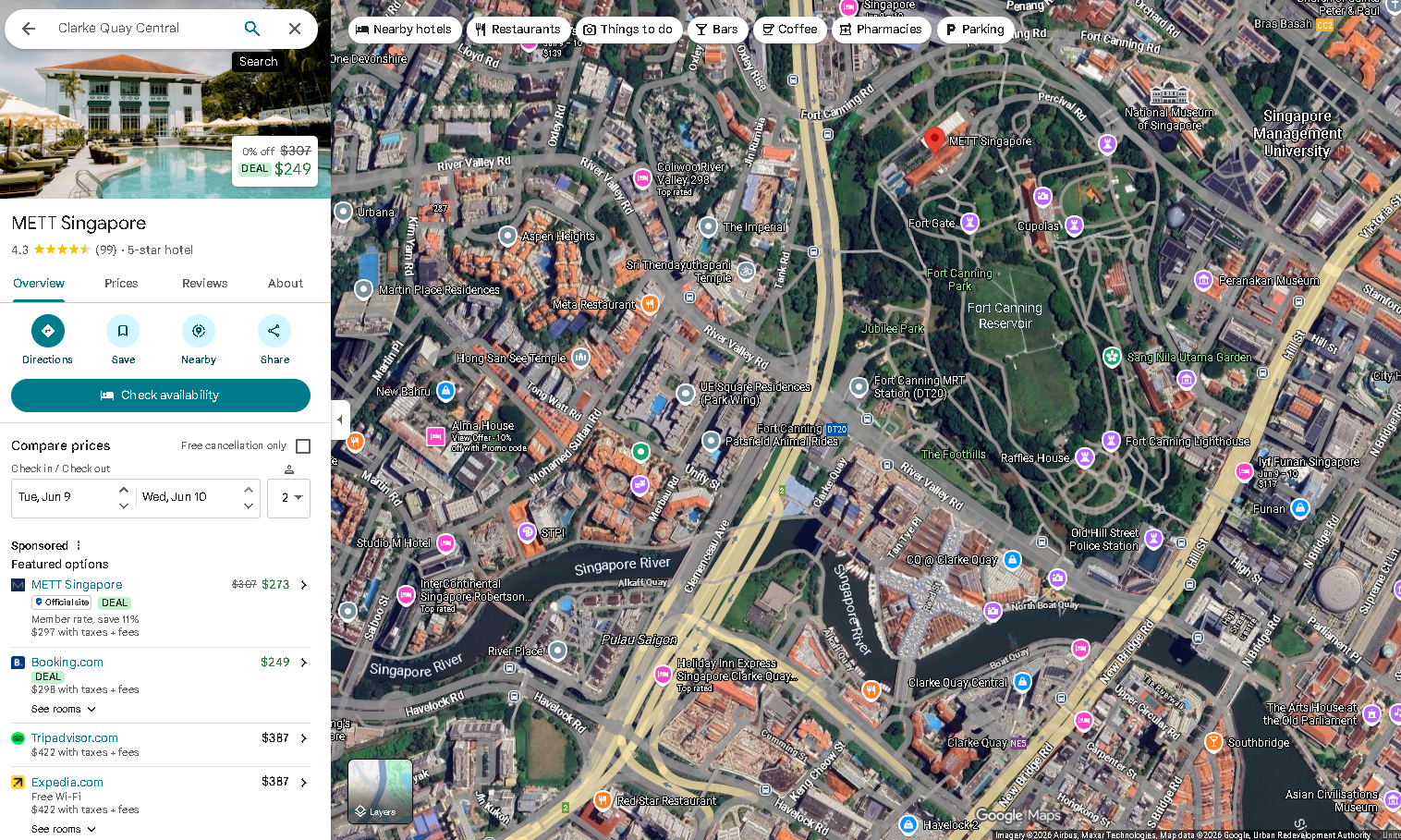Viewport: 1401px width, 840px height.
Task: Select the Raffles House marker
Action: tap(1085, 457)
